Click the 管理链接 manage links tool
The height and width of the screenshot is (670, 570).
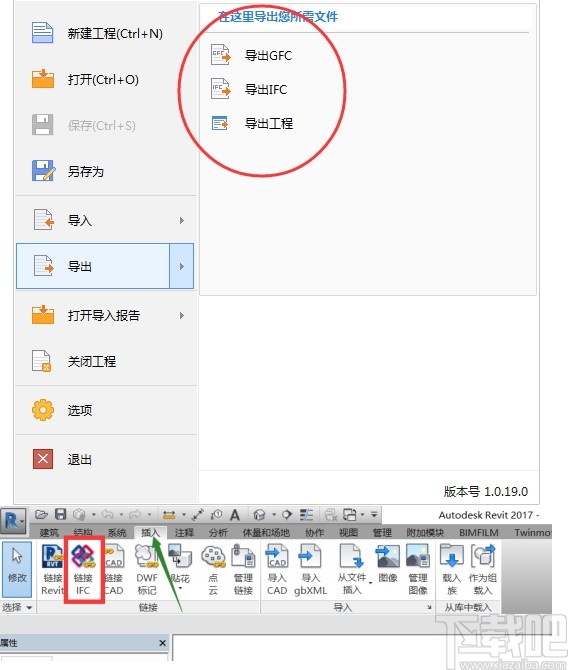pos(243,570)
